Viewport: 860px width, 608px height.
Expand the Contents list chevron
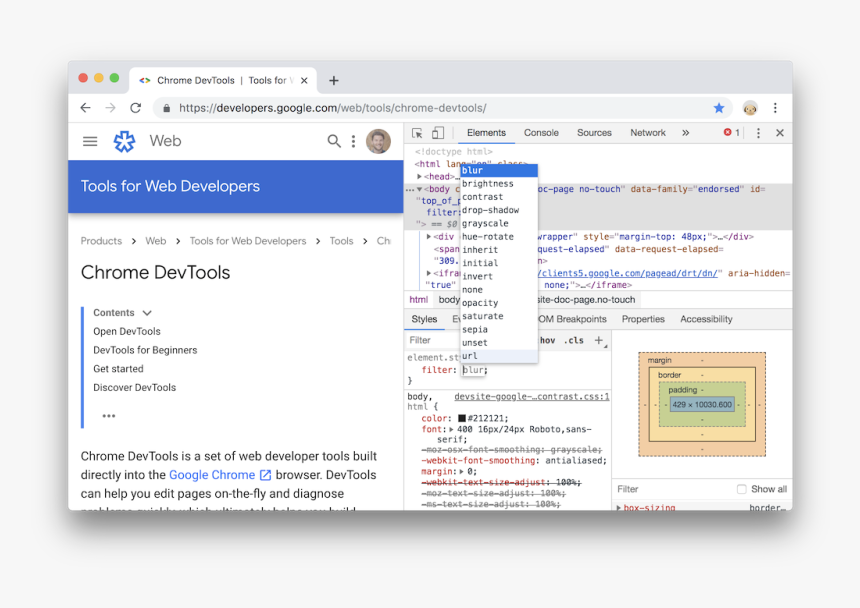click(x=147, y=313)
